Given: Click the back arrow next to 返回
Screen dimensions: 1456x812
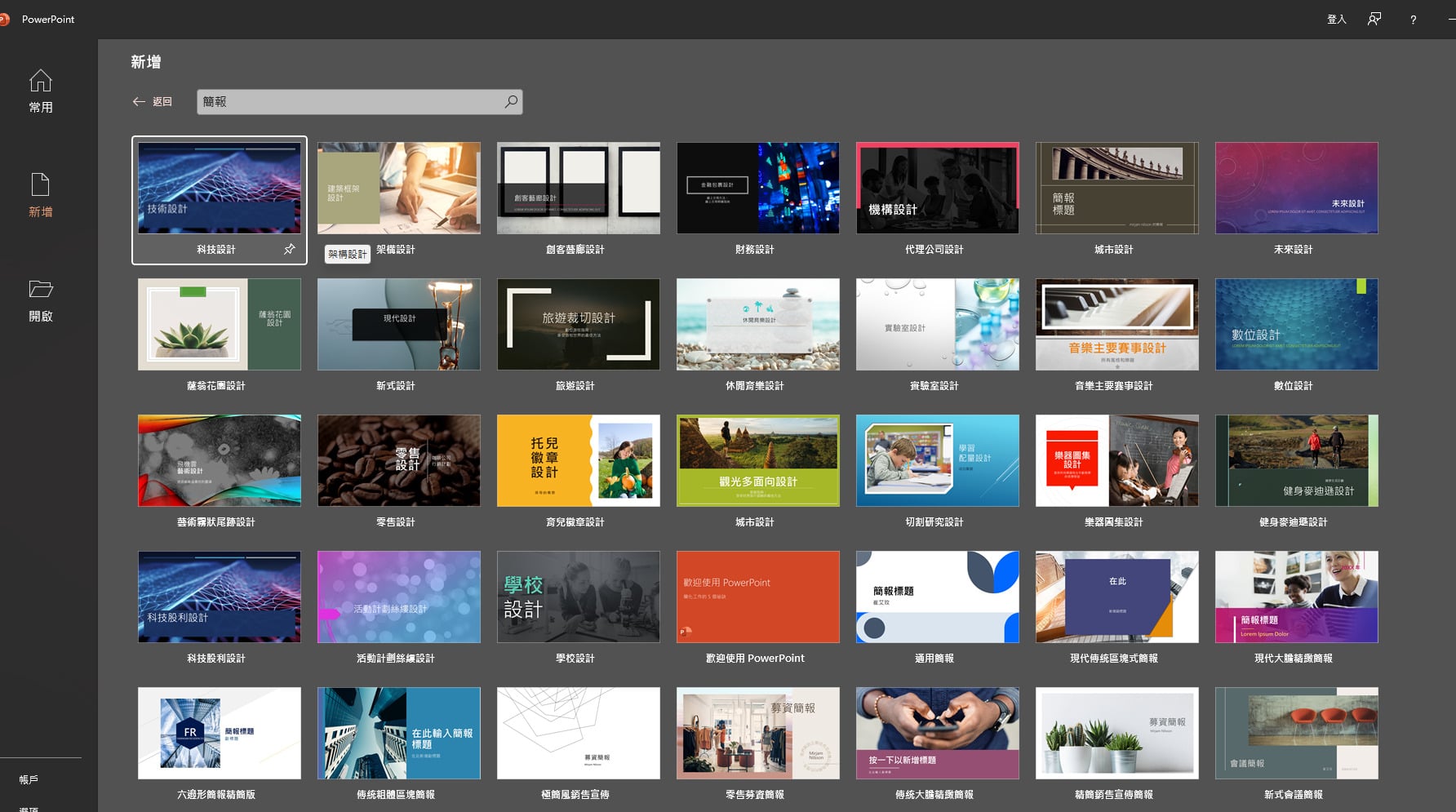Looking at the screenshot, I should [139, 102].
